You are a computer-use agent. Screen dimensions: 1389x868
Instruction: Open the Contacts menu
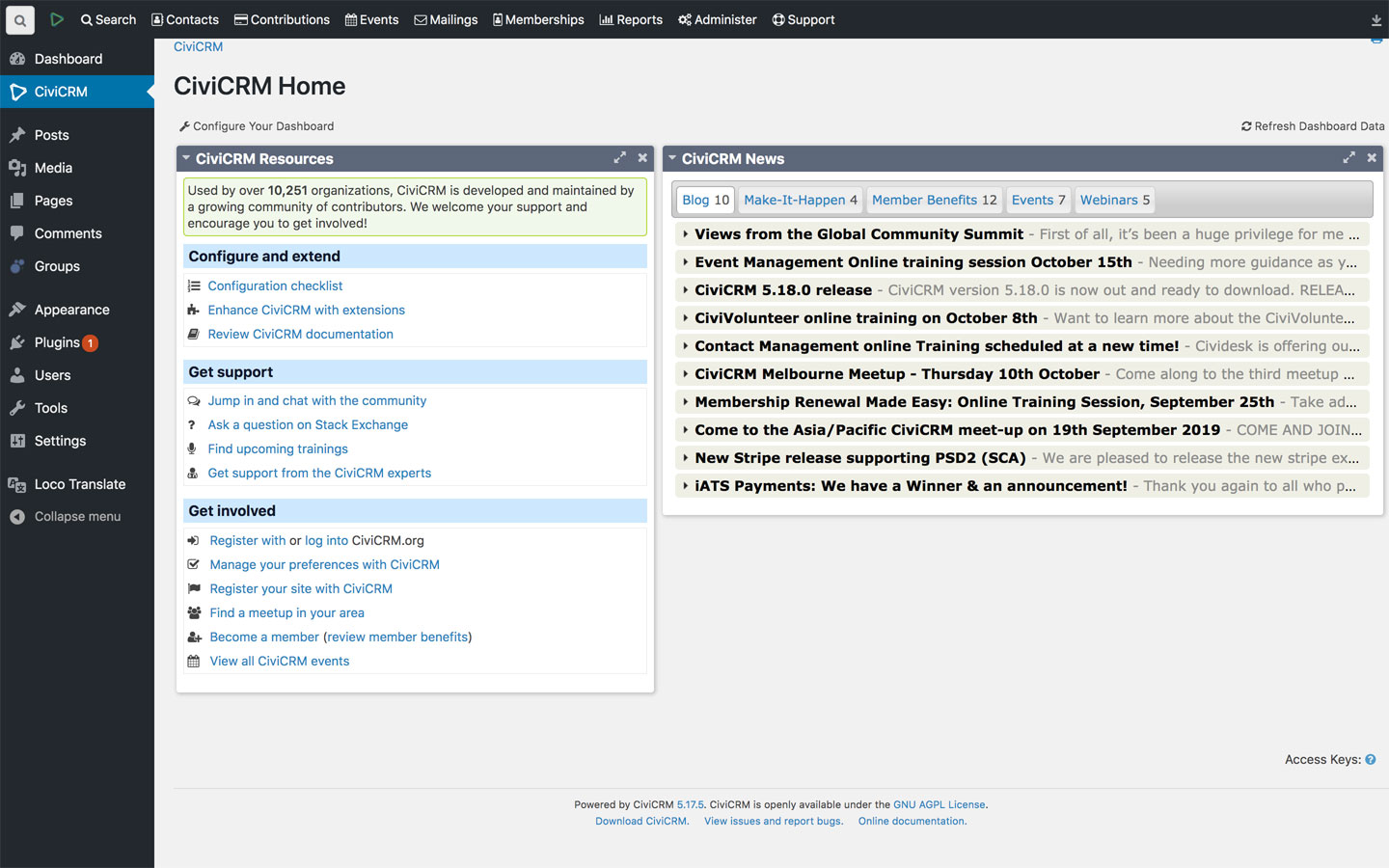tap(185, 19)
